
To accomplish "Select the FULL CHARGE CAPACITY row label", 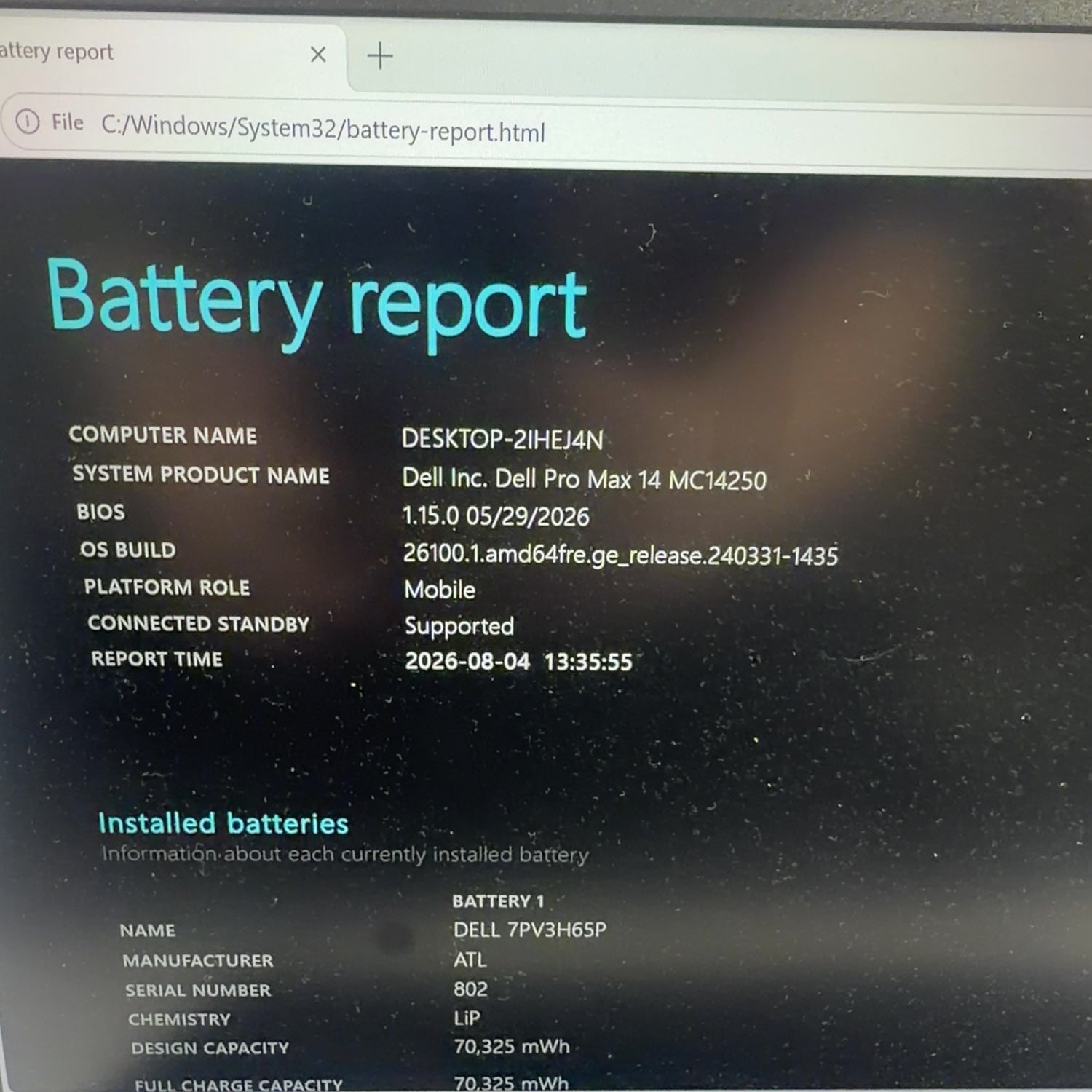I will point(239,1084).
